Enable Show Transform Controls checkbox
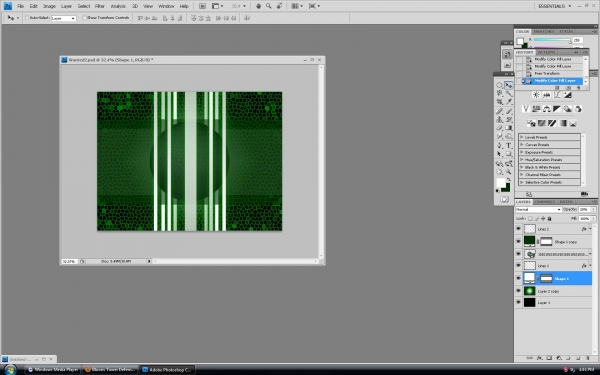600x375 pixels. click(85, 18)
